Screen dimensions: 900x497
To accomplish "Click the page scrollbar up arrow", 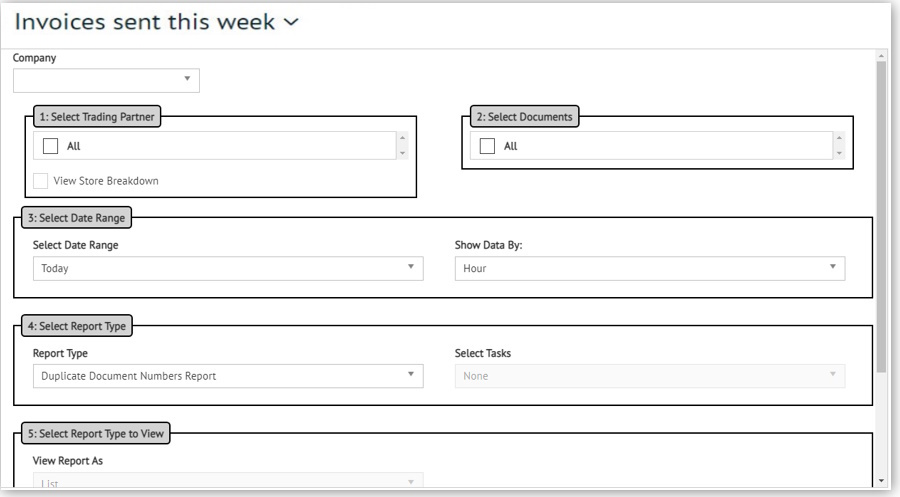I will tap(881, 56).
